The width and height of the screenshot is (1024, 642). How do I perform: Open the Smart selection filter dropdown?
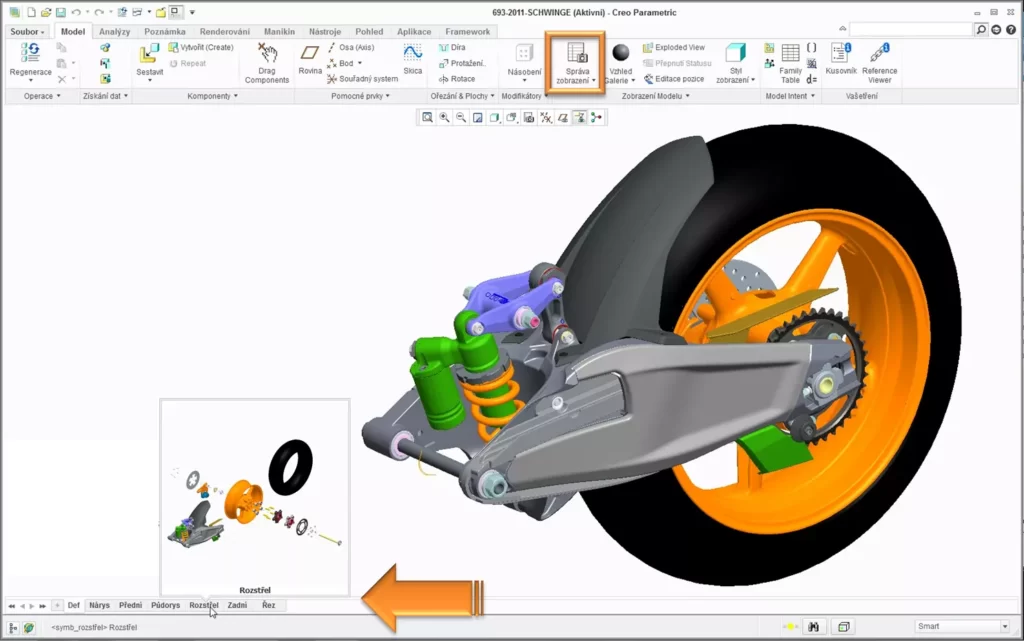pos(963,626)
